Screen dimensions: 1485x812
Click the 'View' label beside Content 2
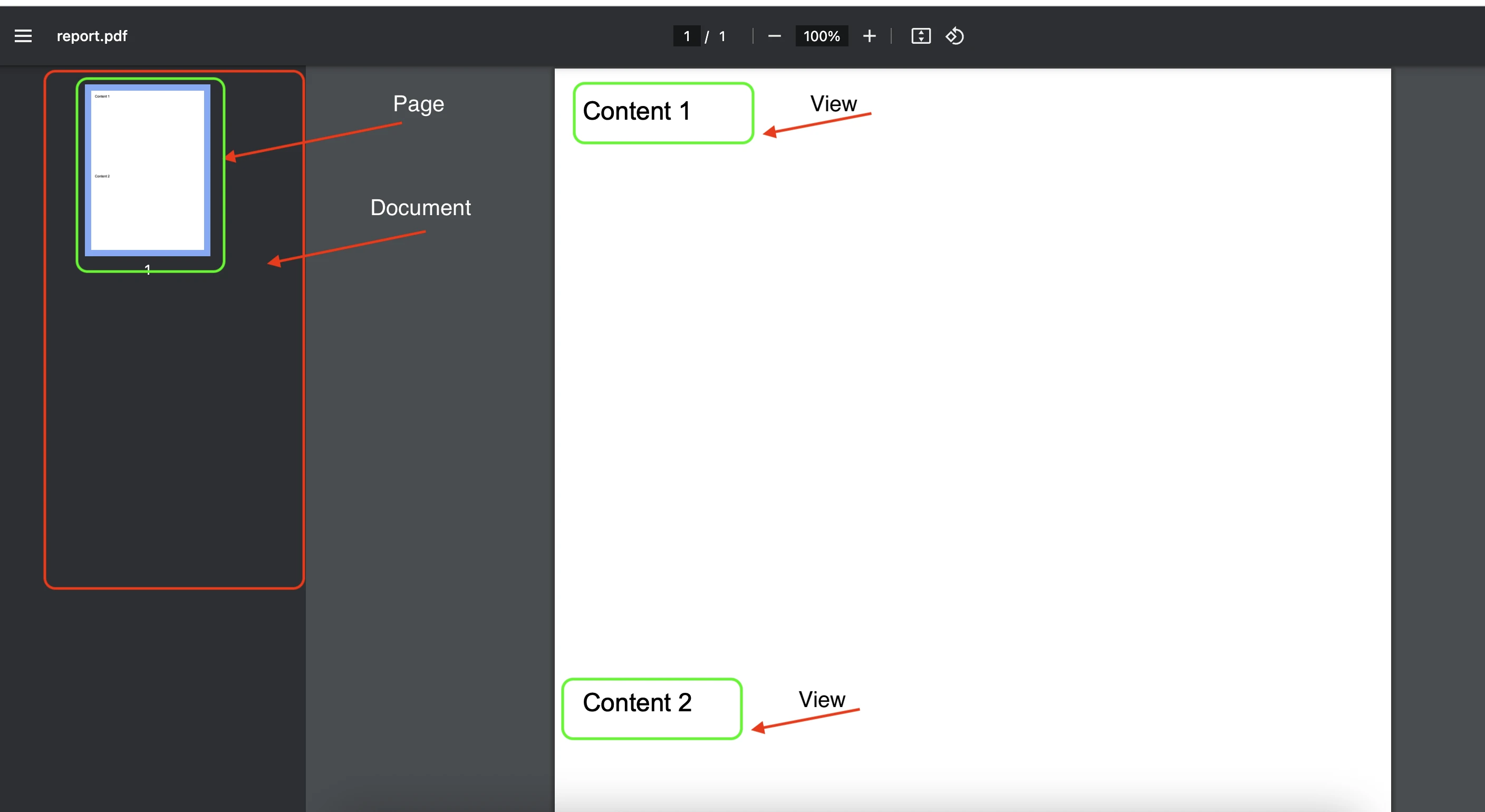tap(822, 700)
